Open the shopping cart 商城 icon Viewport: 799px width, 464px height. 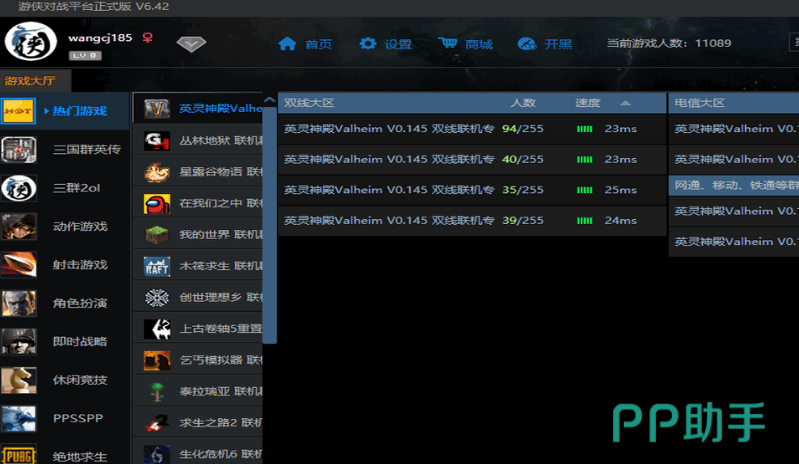448,43
